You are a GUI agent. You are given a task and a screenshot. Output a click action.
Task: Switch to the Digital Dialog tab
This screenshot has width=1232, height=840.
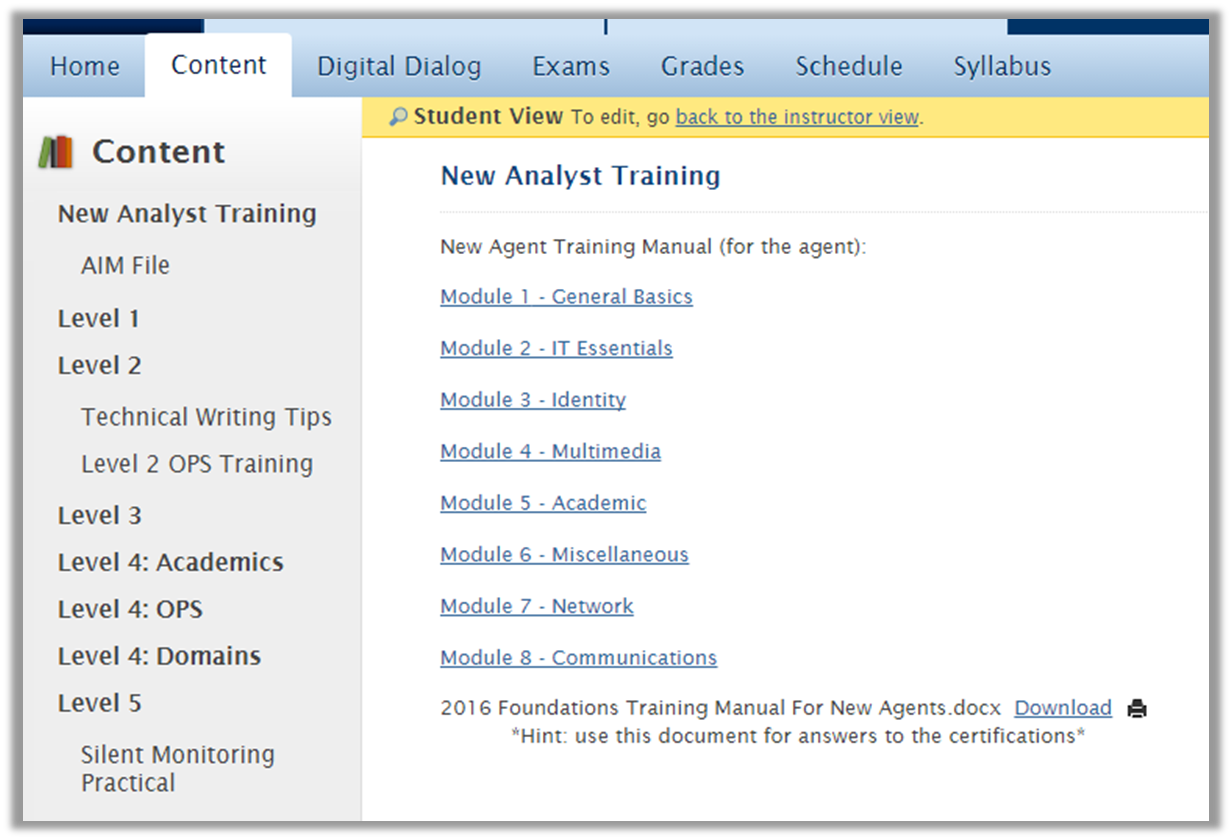click(399, 65)
